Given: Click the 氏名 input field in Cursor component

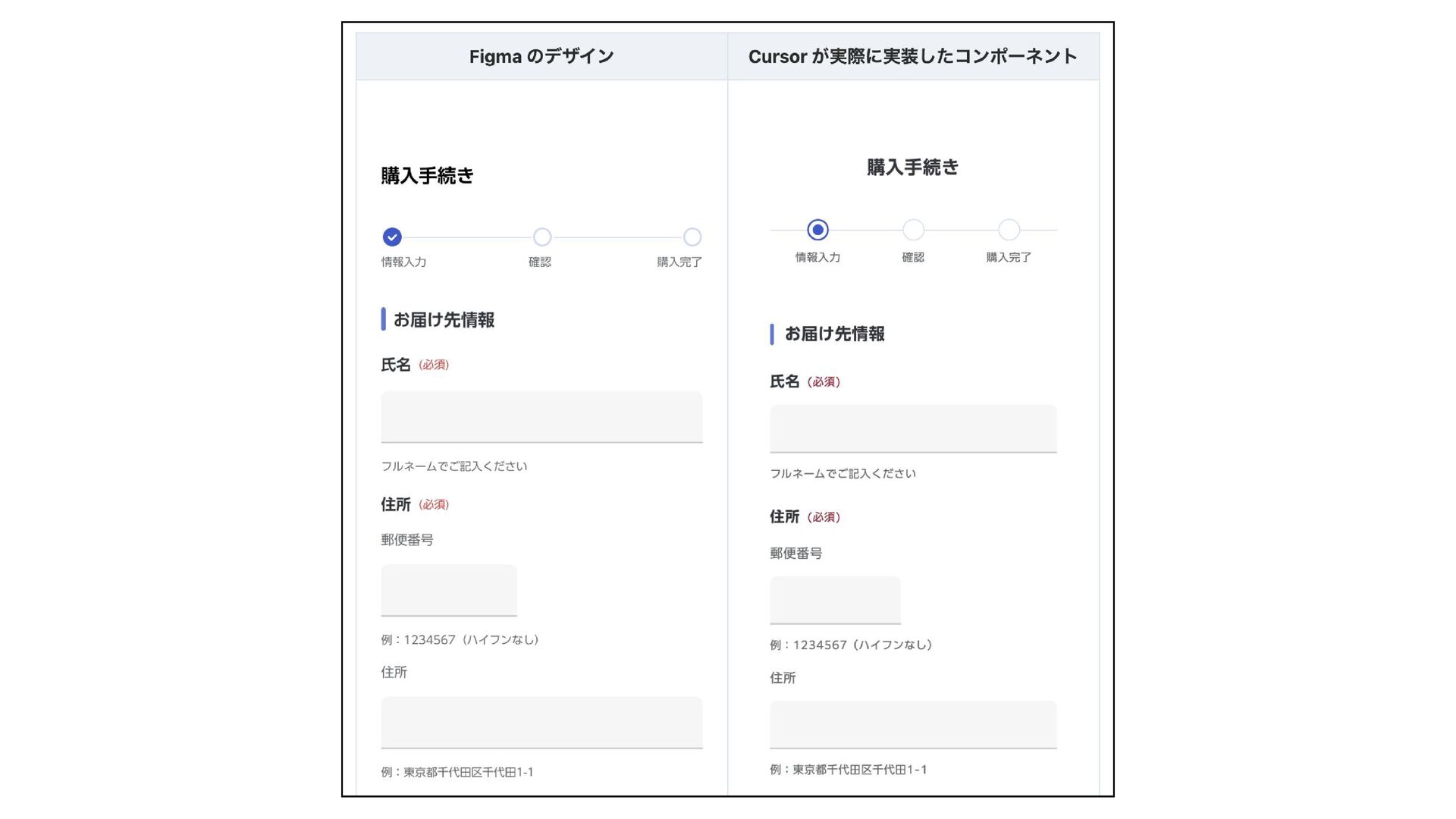Looking at the screenshot, I should pyautogui.click(x=913, y=428).
